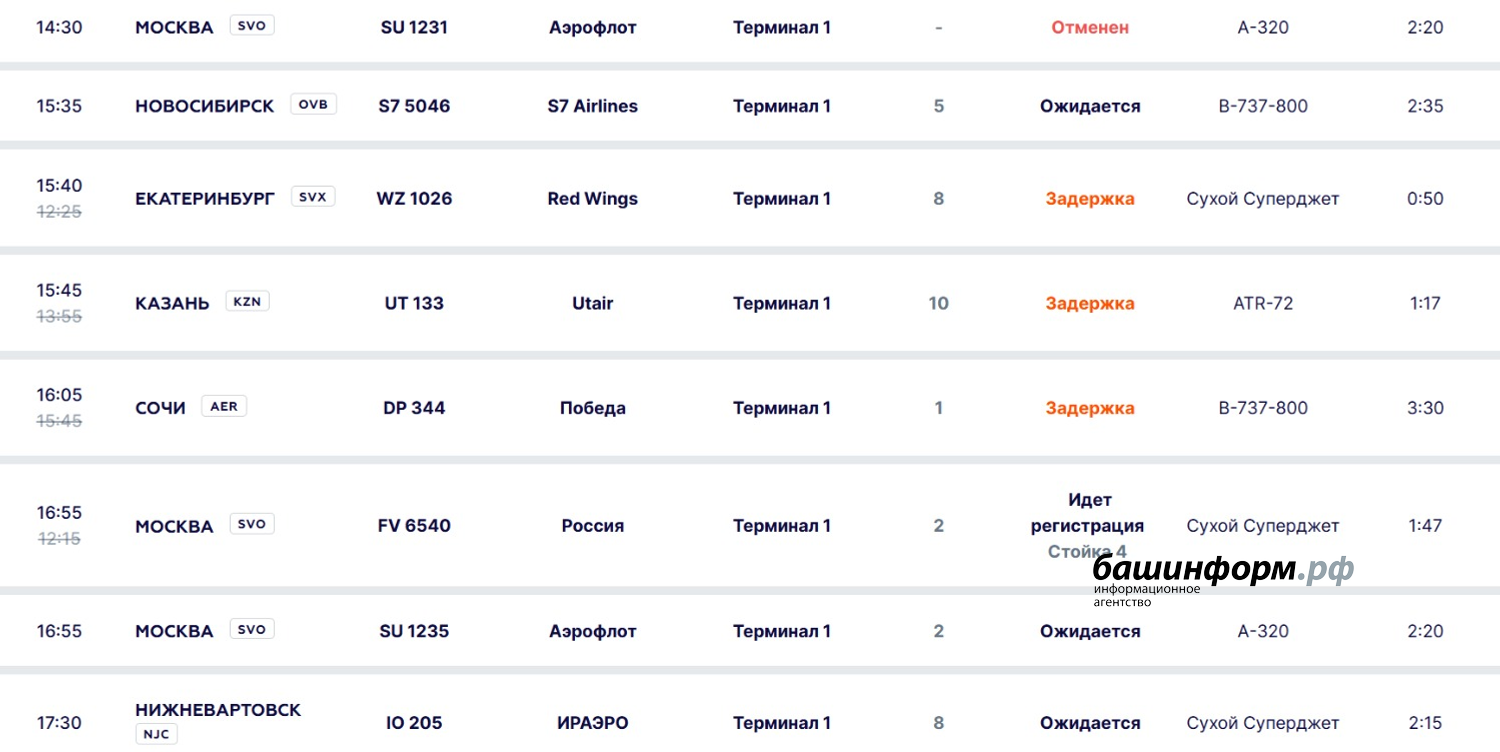This screenshot has height=752, width=1500.
Task: Click the SVO badge in the SU 1231 row
Action: 251,26
